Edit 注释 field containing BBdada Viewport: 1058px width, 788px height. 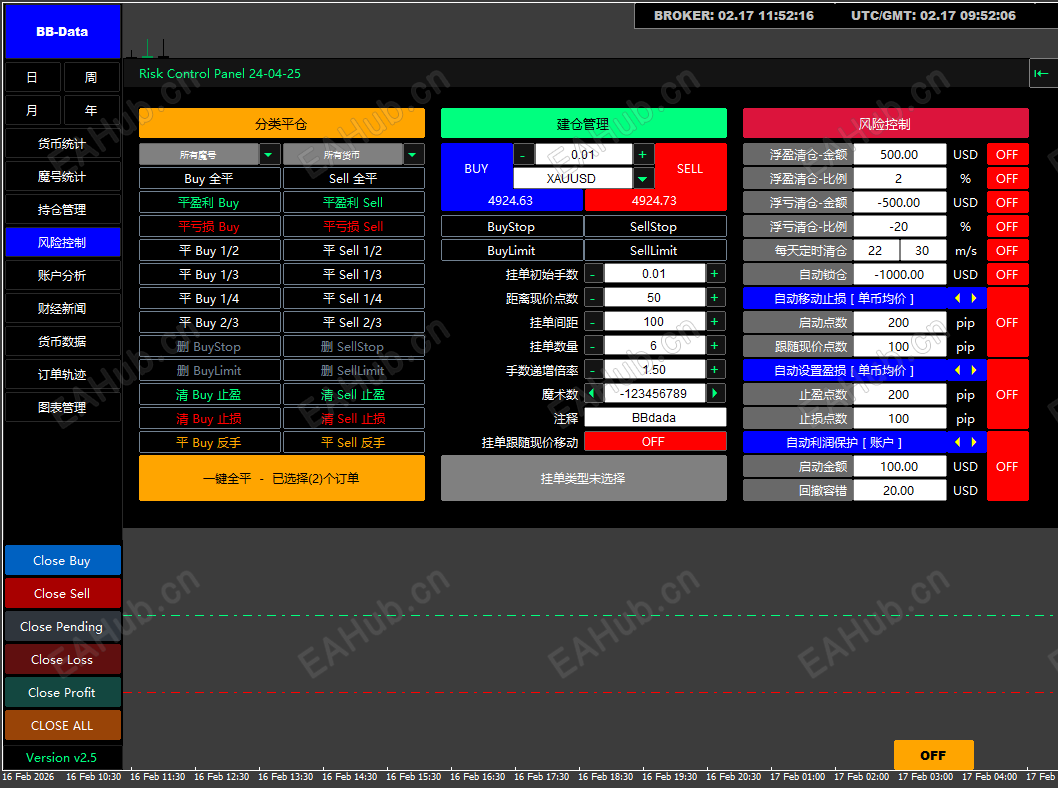point(655,418)
